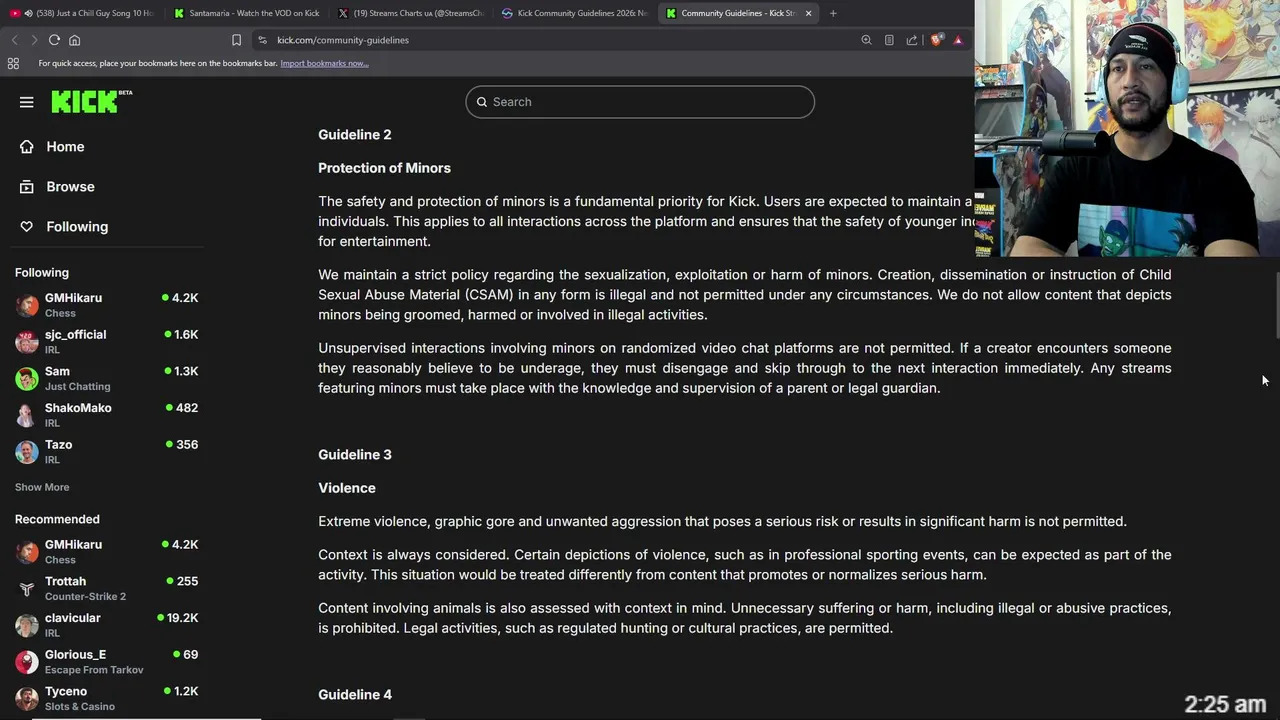Click the Guideline 4 heading
The image size is (1280, 720).
coord(355,695)
